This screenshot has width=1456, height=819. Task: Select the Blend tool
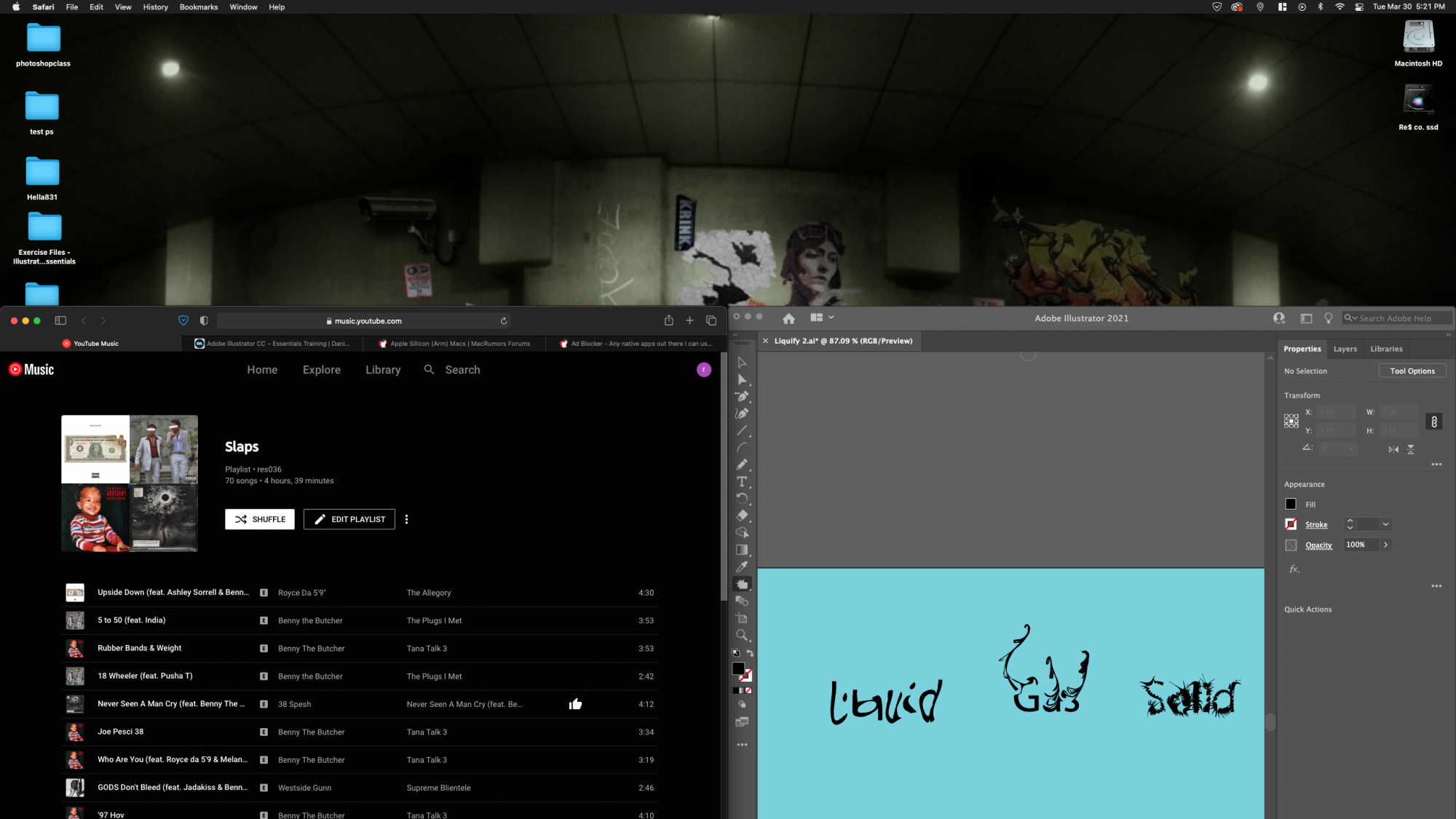pos(742,601)
